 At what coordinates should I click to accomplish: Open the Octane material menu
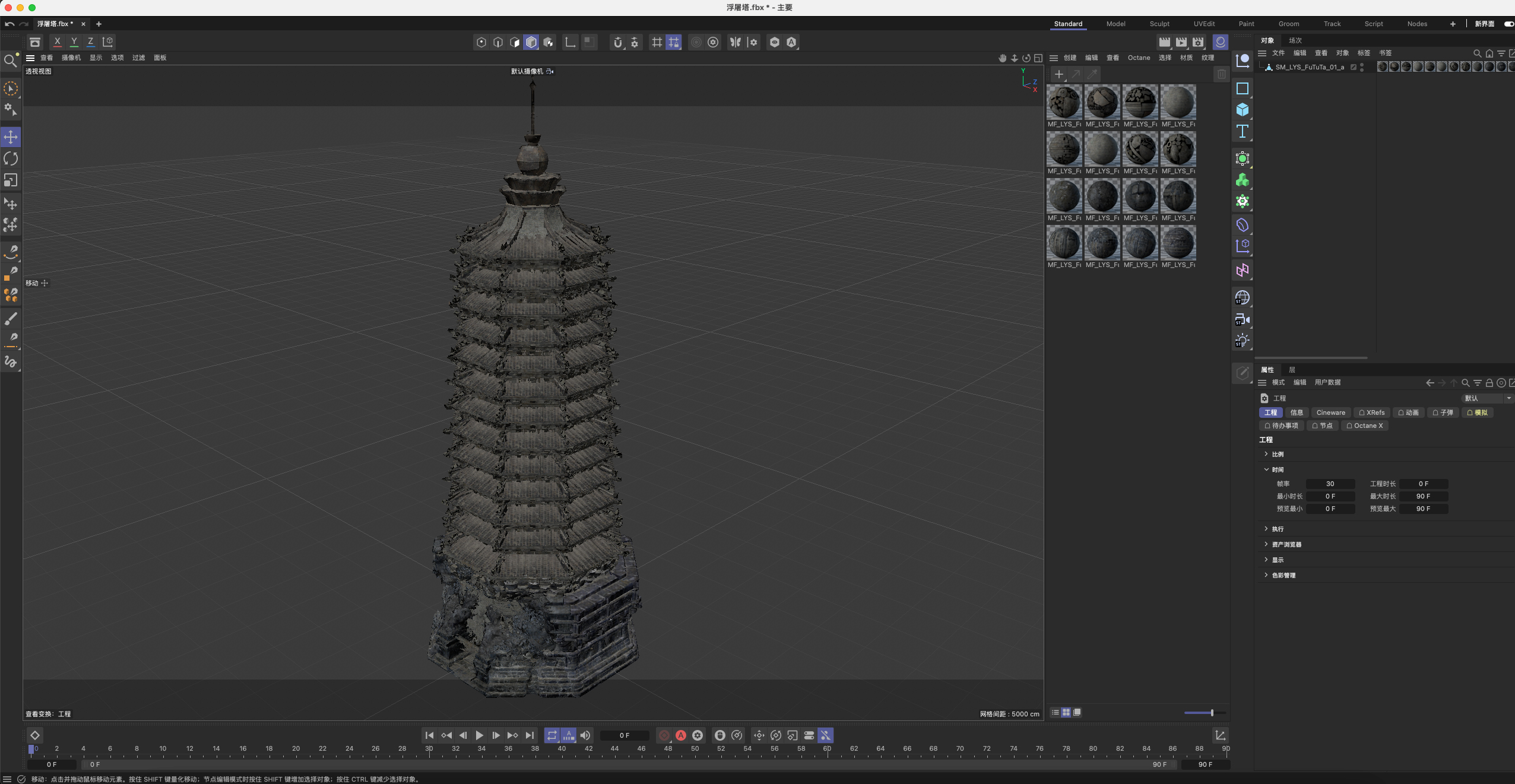click(x=1139, y=58)
